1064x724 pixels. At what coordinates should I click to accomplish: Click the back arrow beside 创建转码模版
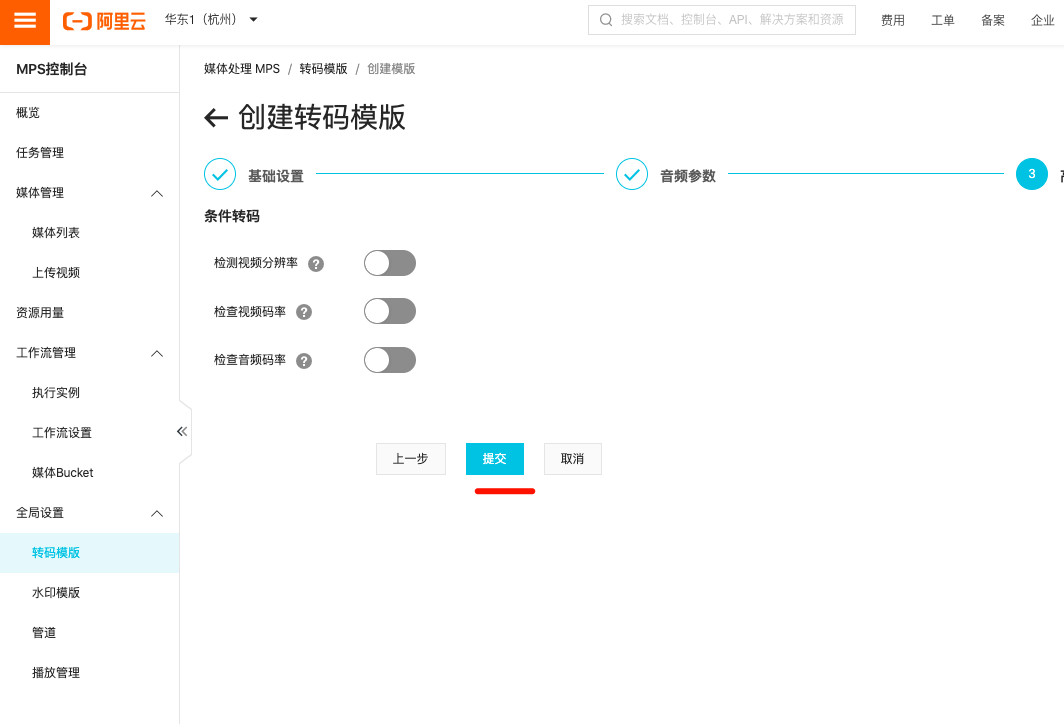pos(216,118)
